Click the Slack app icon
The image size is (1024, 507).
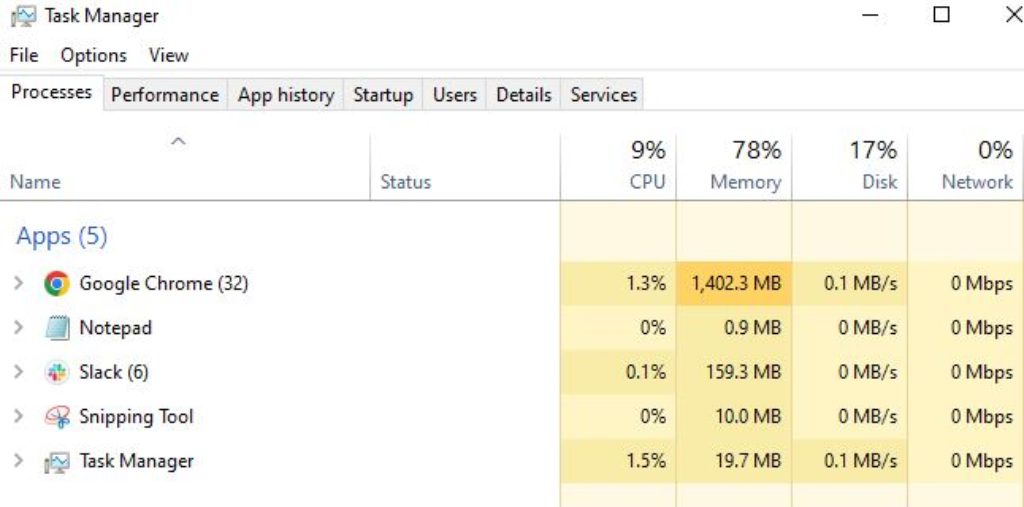pyautogui.click(x=57, y=372)
